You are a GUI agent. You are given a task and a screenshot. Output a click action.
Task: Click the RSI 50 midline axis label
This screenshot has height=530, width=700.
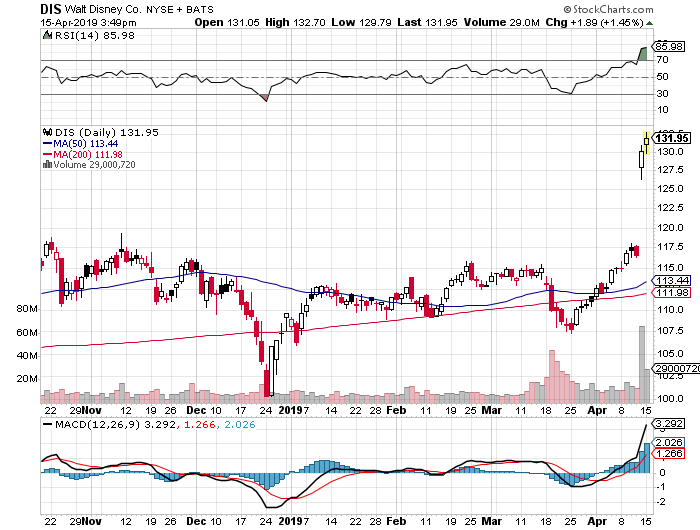click(x=662, y=77)
